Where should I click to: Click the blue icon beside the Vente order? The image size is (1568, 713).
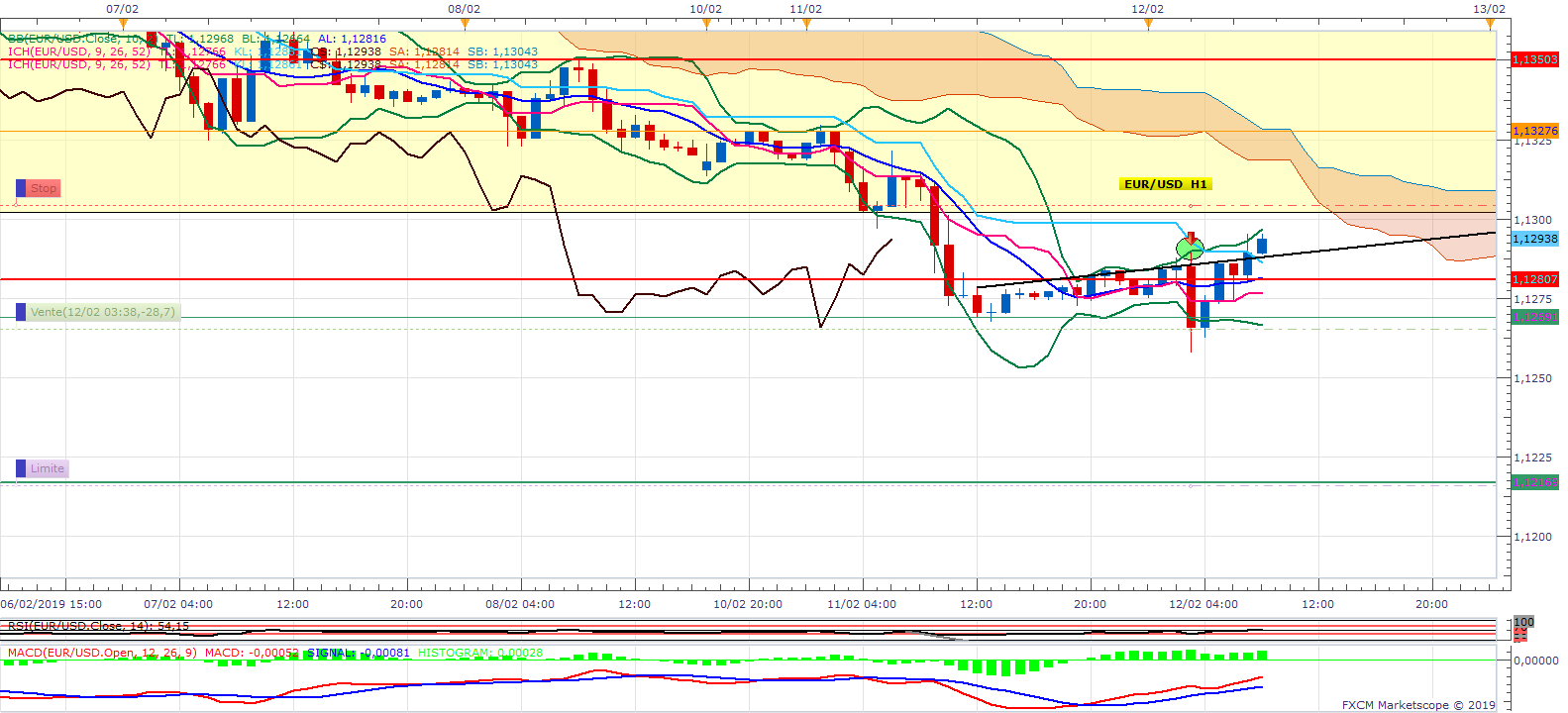[21, 312]
